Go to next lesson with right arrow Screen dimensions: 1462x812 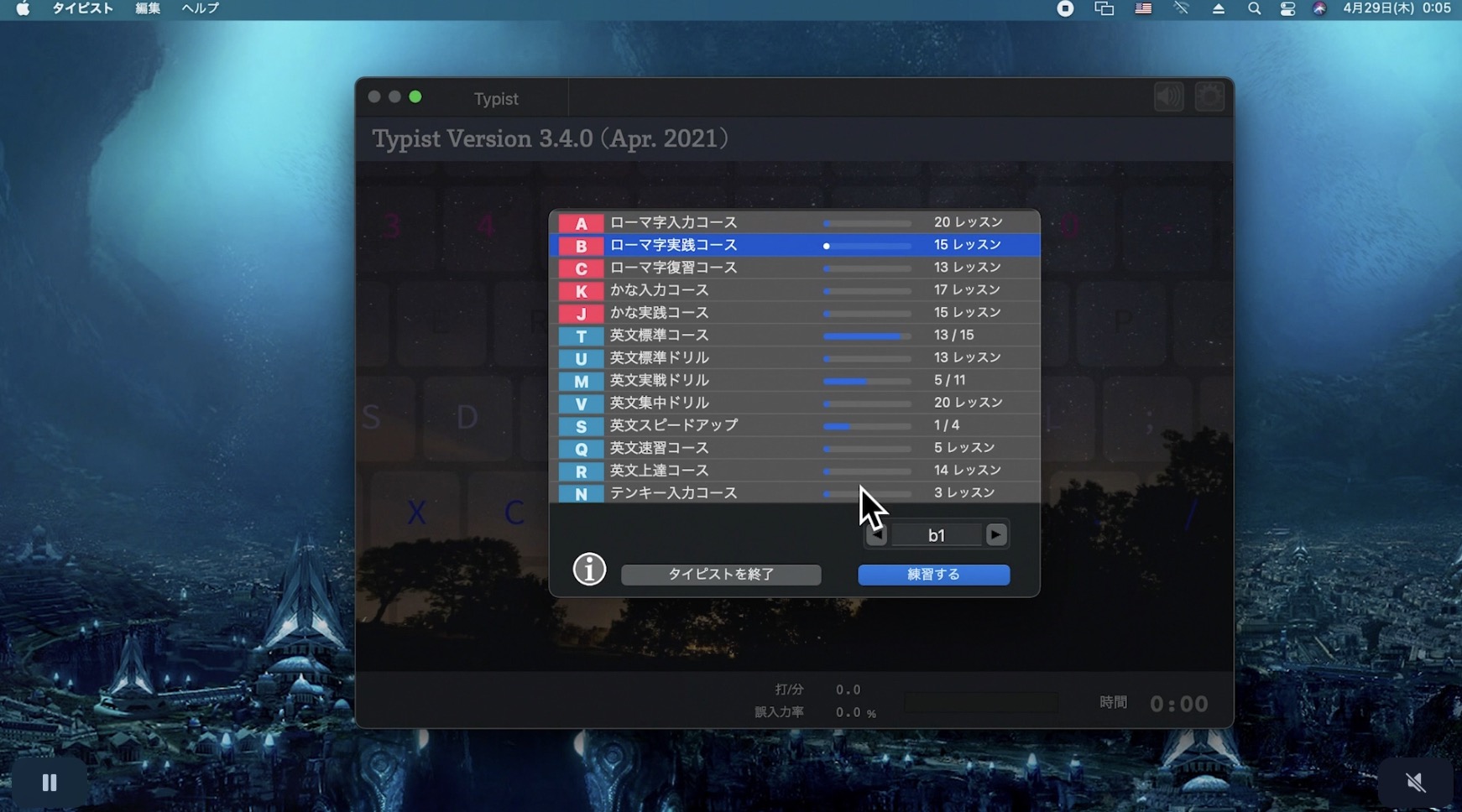click(996, 535)
